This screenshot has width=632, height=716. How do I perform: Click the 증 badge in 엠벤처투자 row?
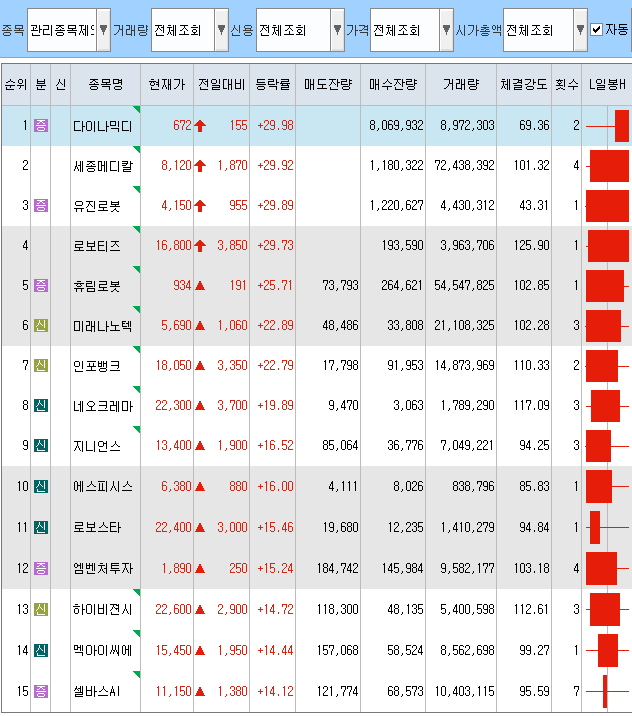coord(41,569)
